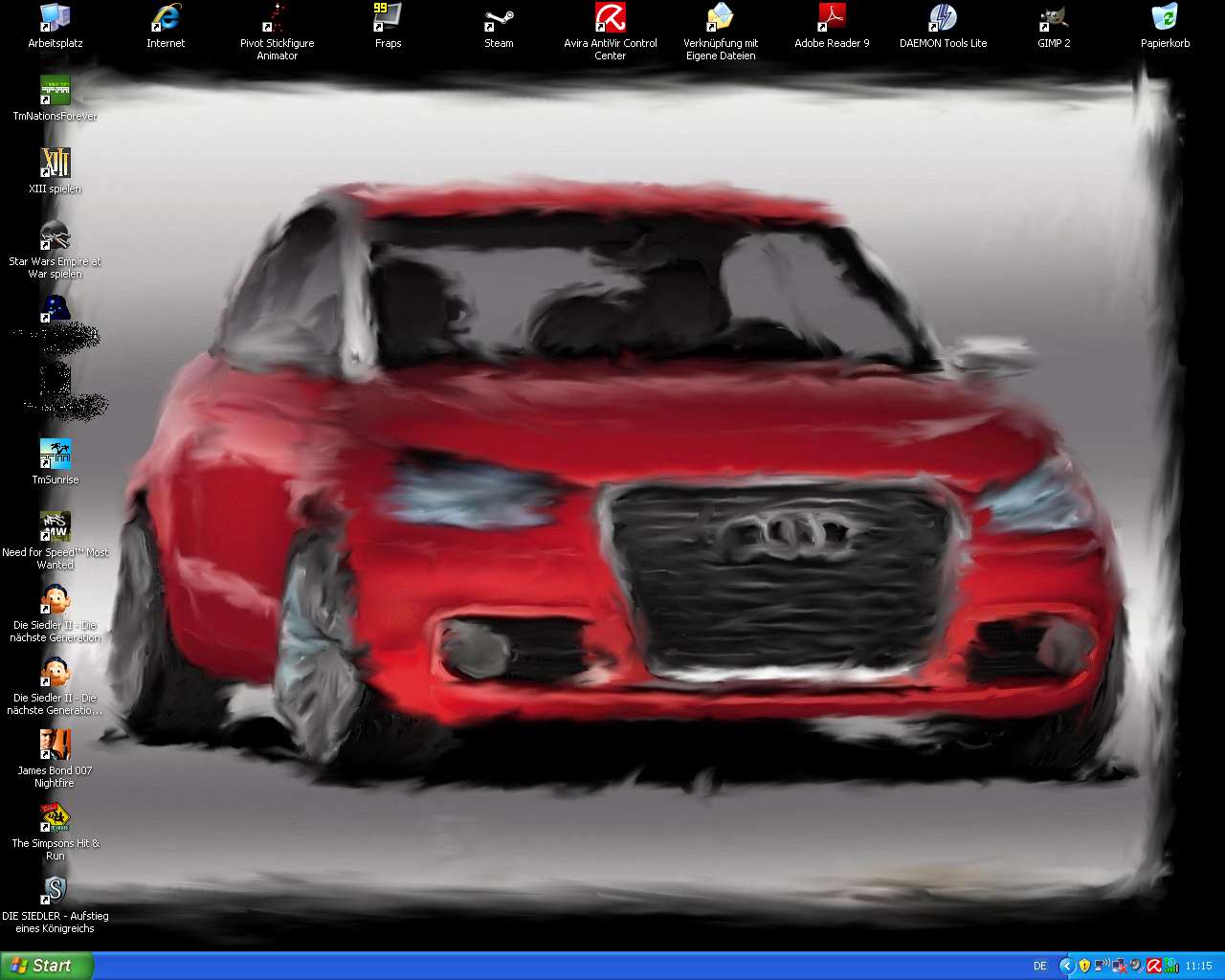The image size is (1225, 980).
Task: Click the XIII spielen game icon
Action: (x=55, y=164)
